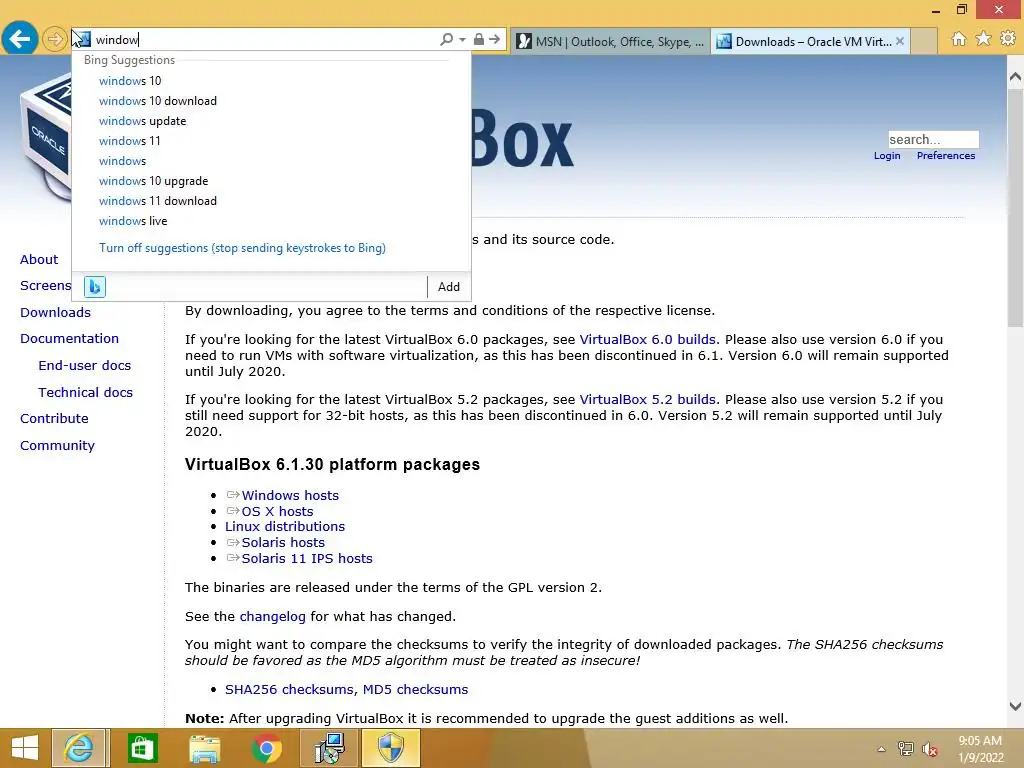The width and height of the screenshot is (1024, 768).
Task: Open the address bar autocomplete dropdown arrow
Action: (x=462, y=40)
